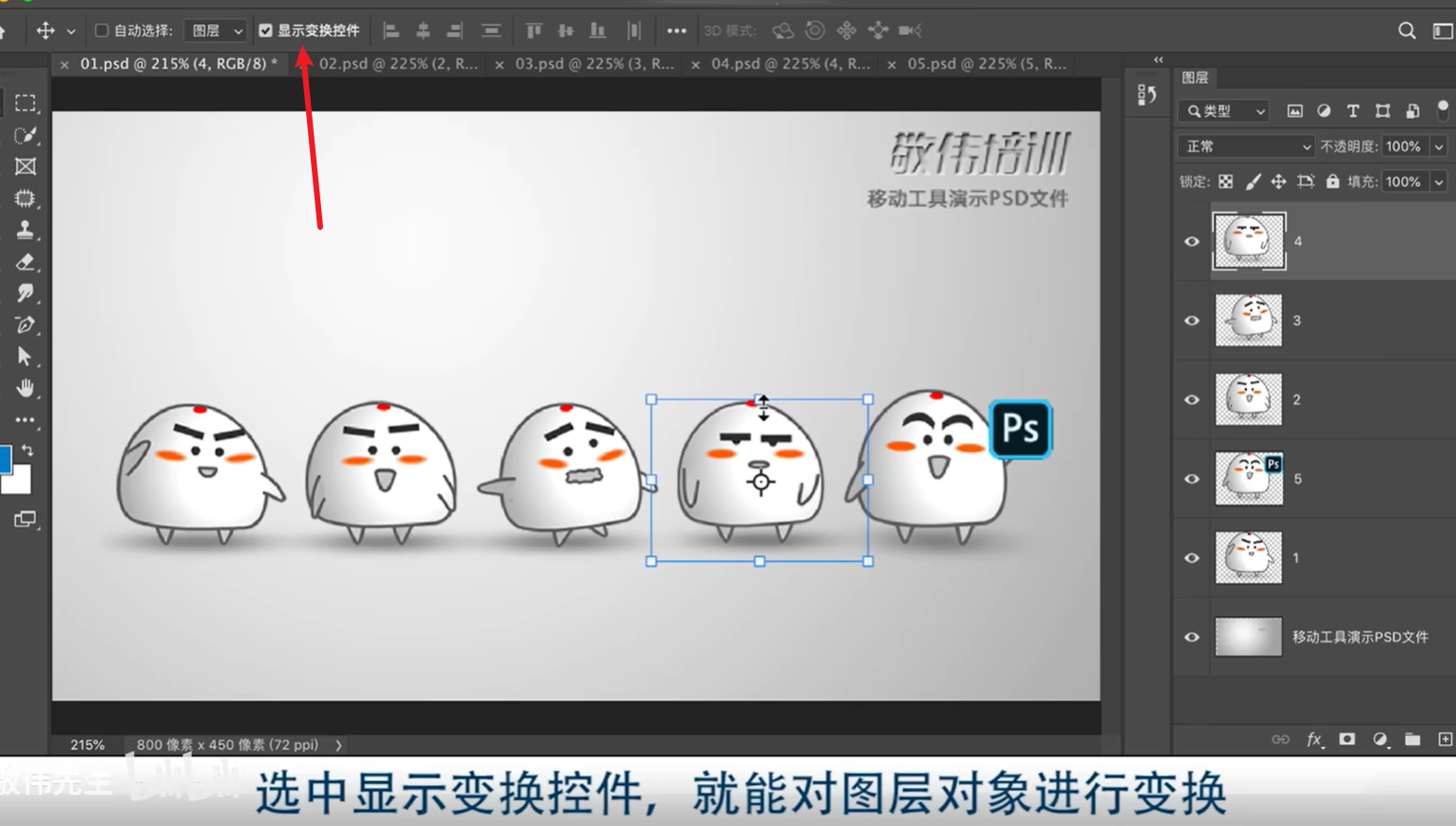The image size is (1456, 826).
Task: Filter layers by smart object icon
Action: click(1413, 111)
